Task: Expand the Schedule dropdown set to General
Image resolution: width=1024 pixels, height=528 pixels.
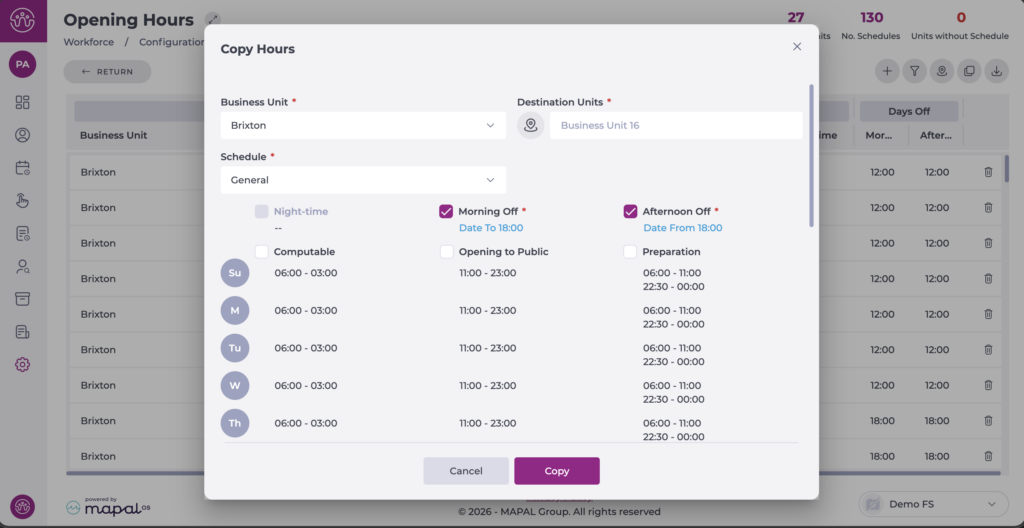Action: (362, 180)
